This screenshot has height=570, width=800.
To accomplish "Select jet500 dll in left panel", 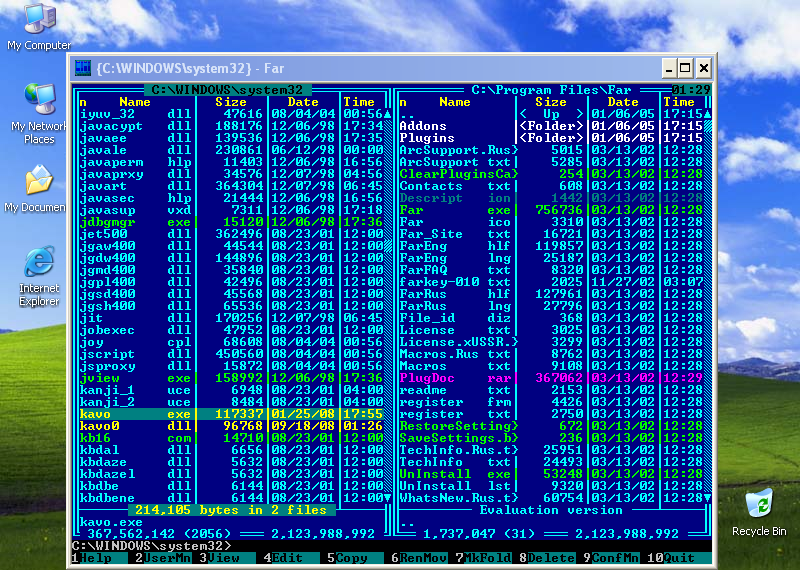I will [x=231, y=234].
